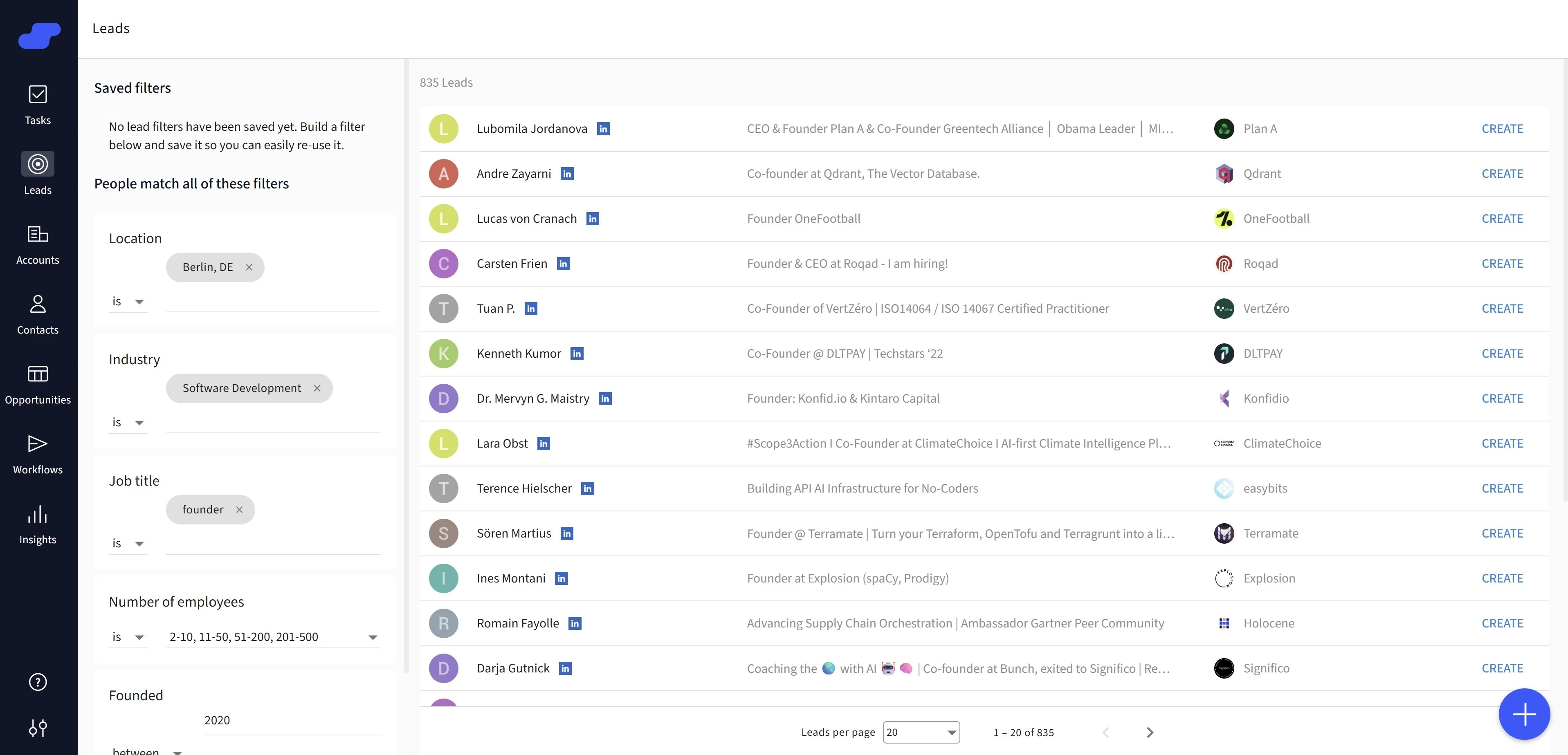The height and width of the screenshot is (755, 1568).
Task: Create lead for Darja Gutnick
Action: tap(1502, 669)
